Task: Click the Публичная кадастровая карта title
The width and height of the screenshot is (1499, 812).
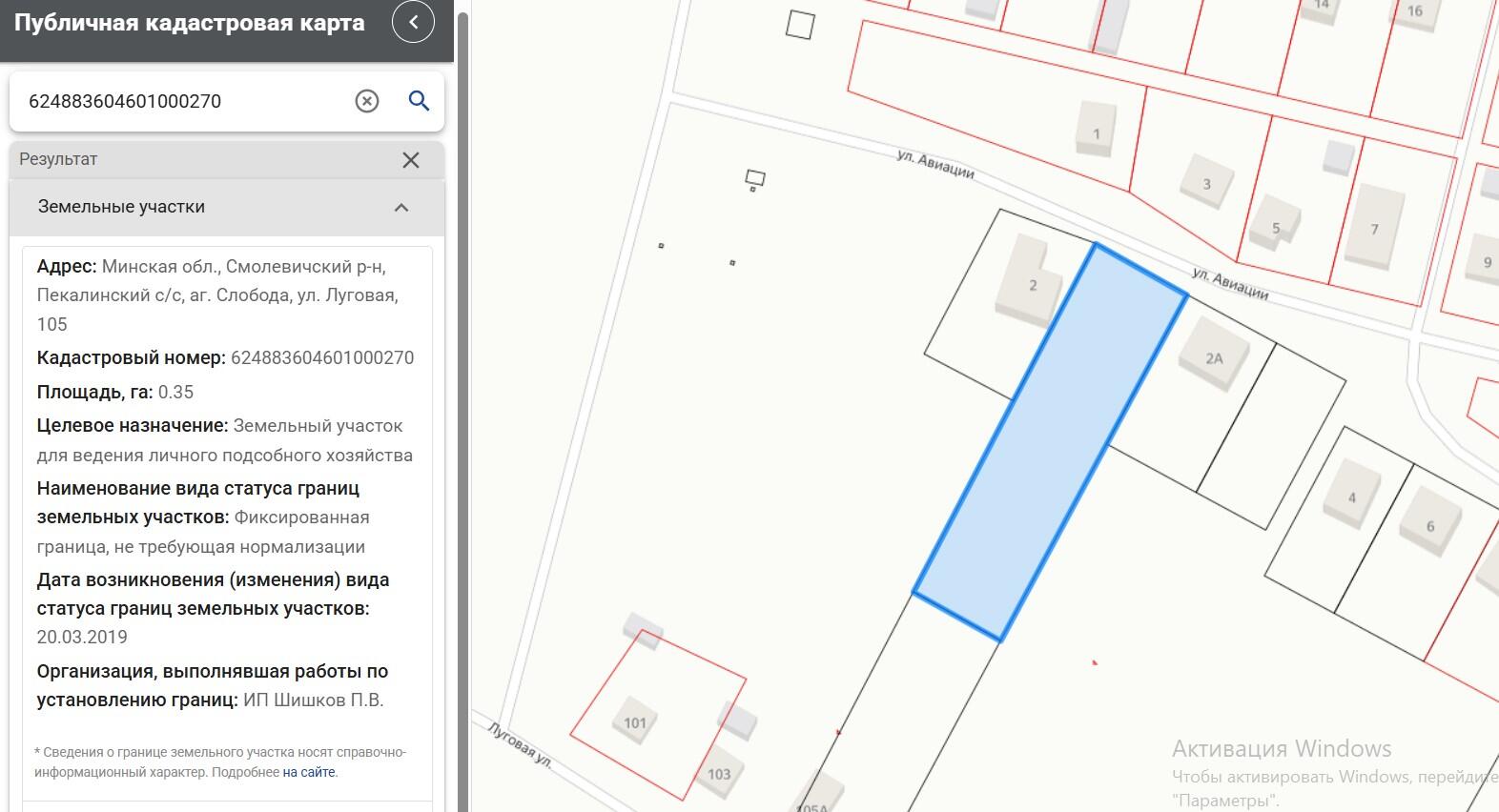Action: [189, 23]
